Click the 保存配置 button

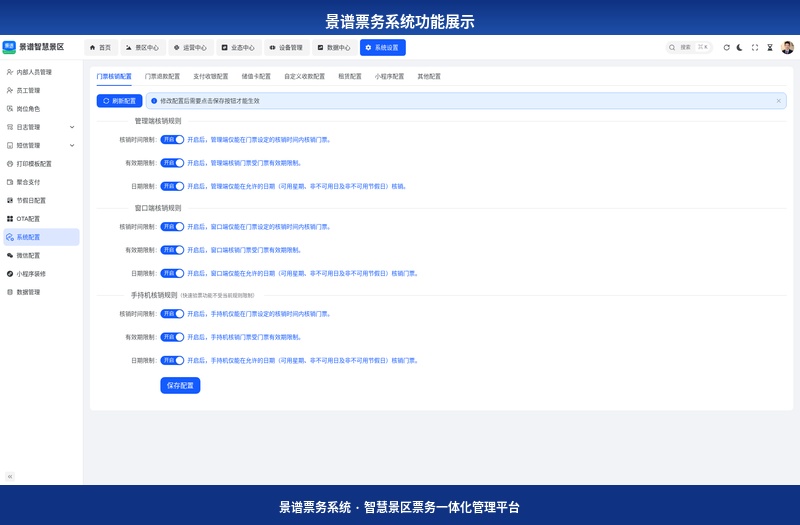180,386
